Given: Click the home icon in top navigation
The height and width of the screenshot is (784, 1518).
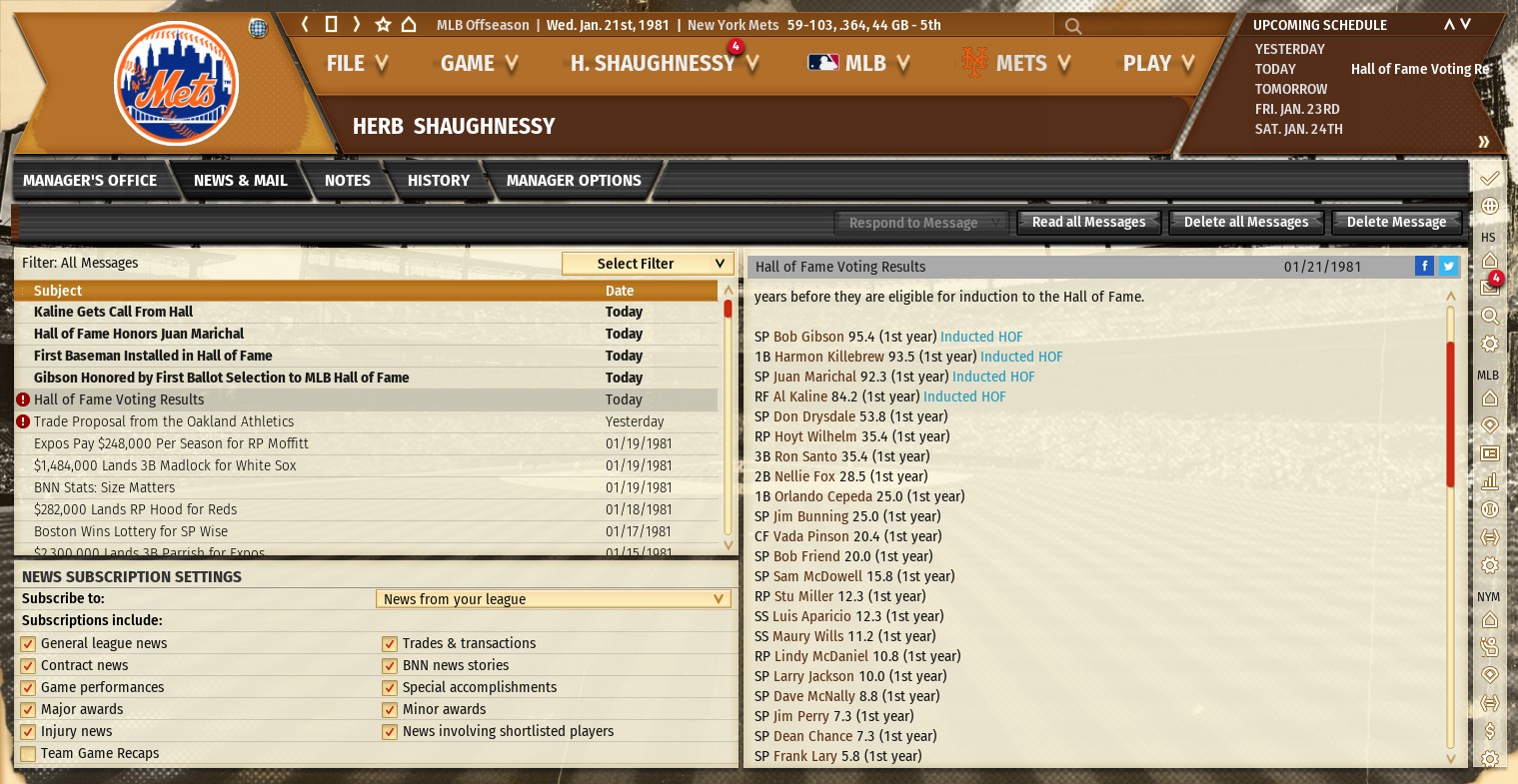Looking at the screenshot, I should coord(409,25).
